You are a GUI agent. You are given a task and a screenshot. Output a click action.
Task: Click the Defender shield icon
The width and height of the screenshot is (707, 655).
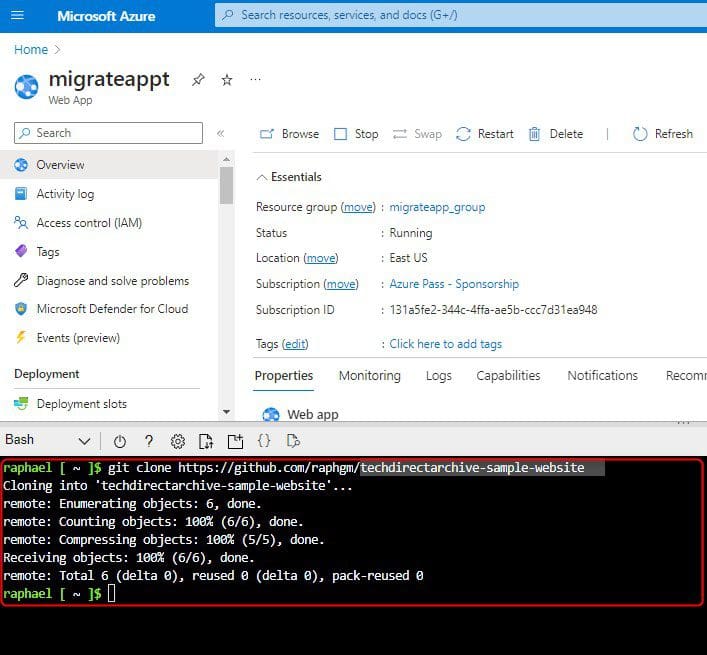point(21,309)
